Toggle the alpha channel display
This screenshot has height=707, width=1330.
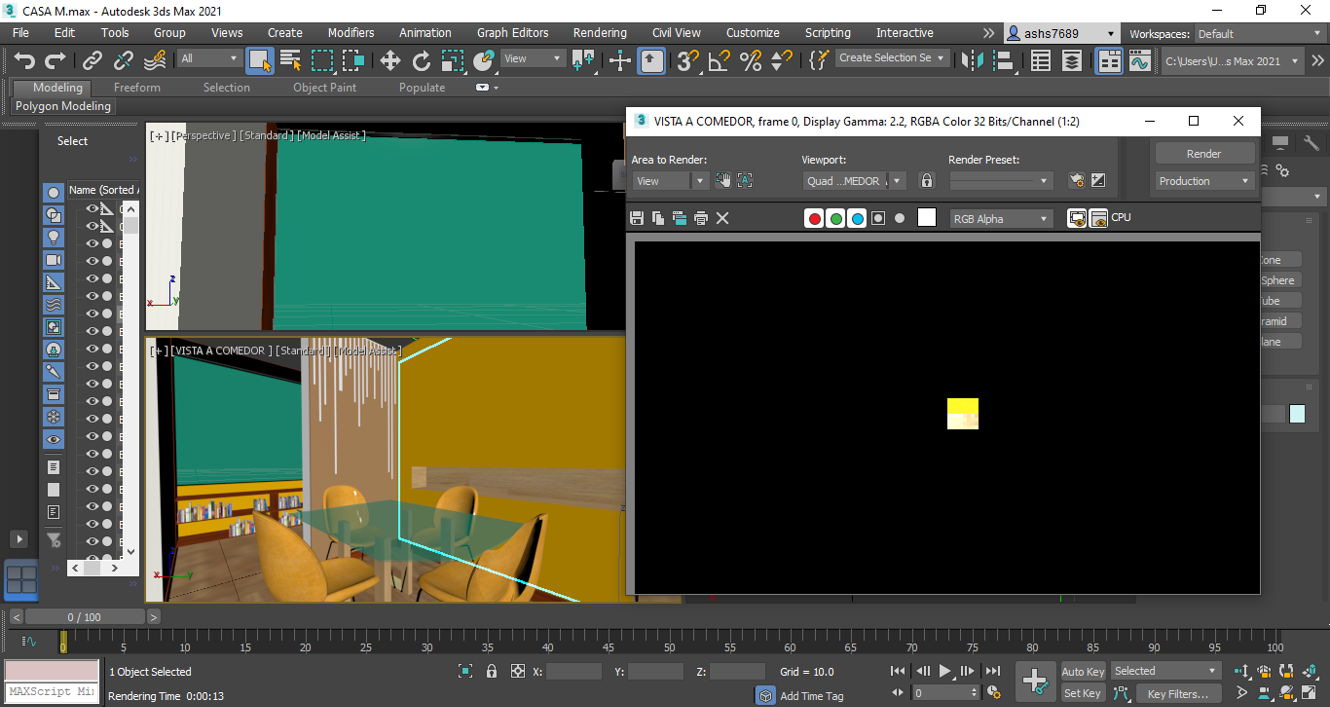(878, 218)
